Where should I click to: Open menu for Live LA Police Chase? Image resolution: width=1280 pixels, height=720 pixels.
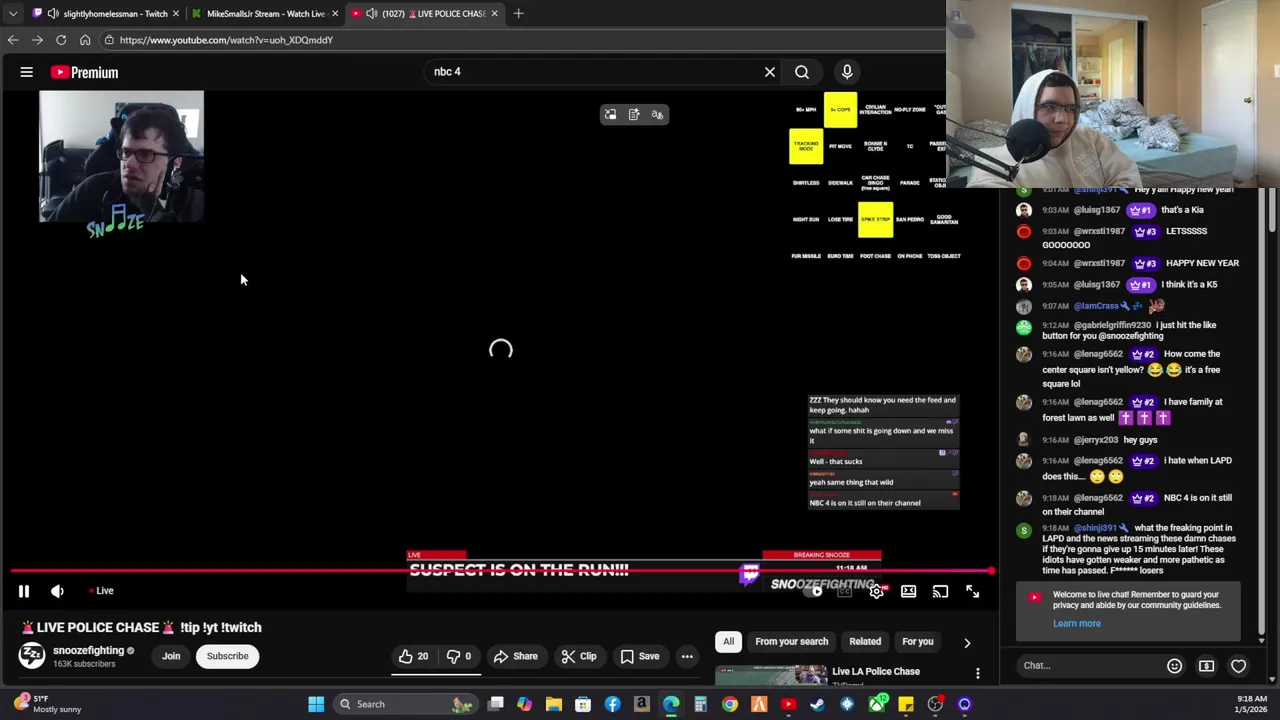pos(977,674)
